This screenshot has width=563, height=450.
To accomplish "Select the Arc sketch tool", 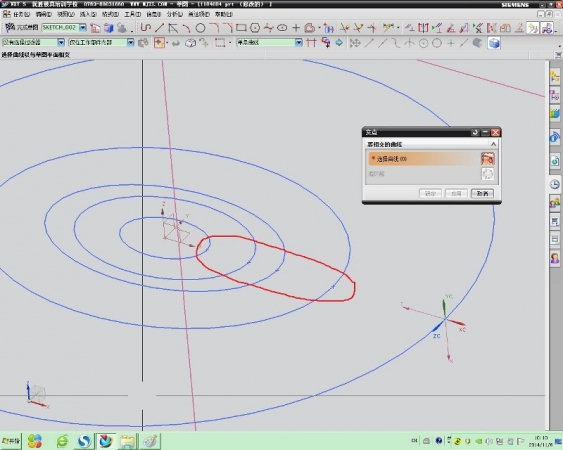I will 186,28.
